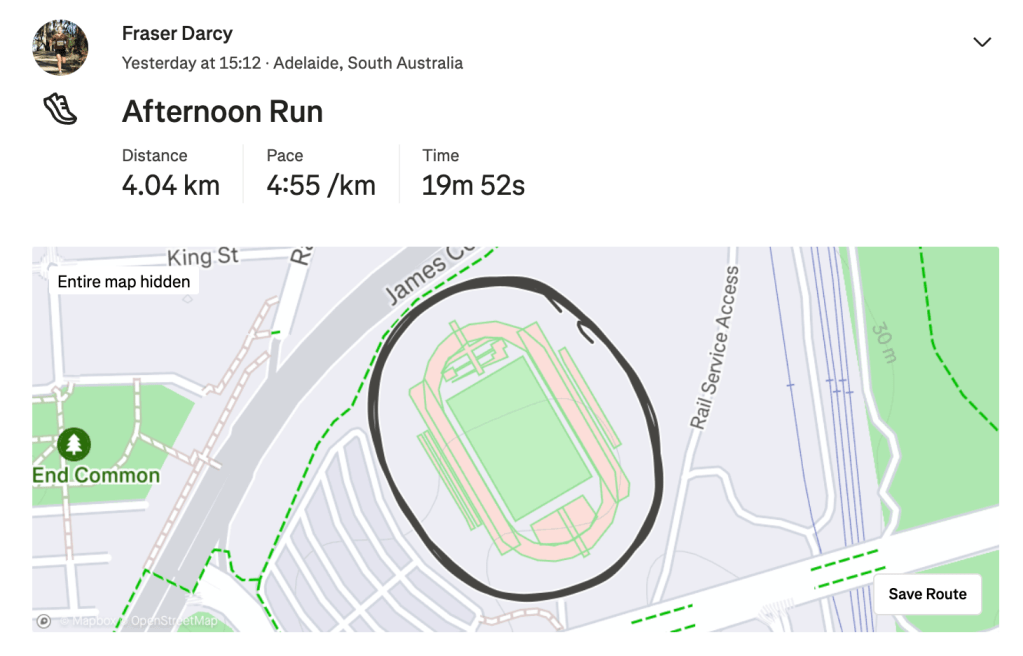Click the End Common park tree icon
1023x656 pixels.
pos(74,444)
